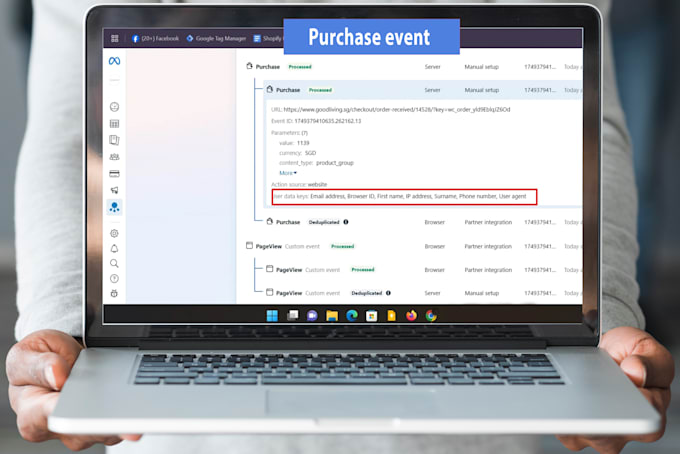Viewport: 680px width, 454px height.
Task: Click Processed badge on top PageView row
Action: (x=343, y=246)
